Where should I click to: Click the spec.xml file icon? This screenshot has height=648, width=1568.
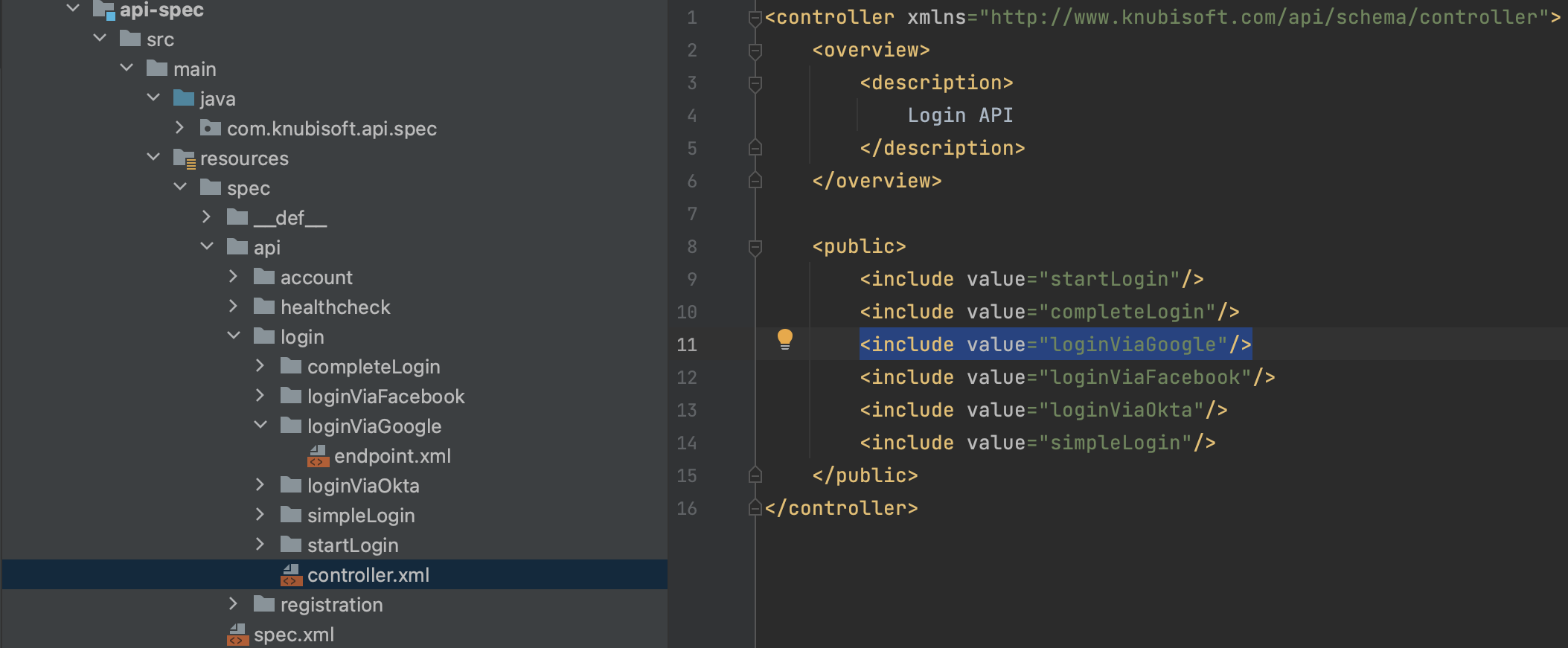237,635
